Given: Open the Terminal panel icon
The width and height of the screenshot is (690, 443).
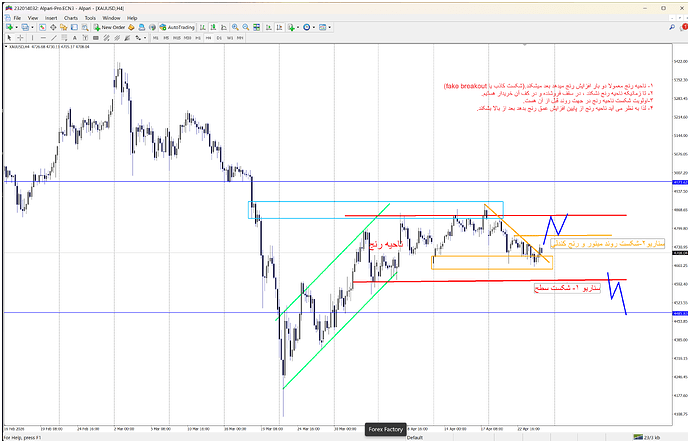Looking at the screenshot, I should pyautogui.click(x=74, y=27).
